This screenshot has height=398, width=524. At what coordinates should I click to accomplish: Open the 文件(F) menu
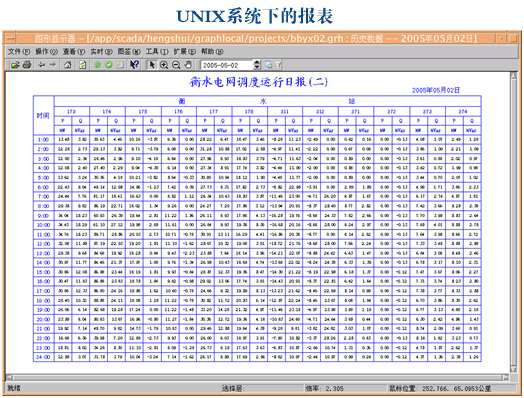[x=19, y=51]
